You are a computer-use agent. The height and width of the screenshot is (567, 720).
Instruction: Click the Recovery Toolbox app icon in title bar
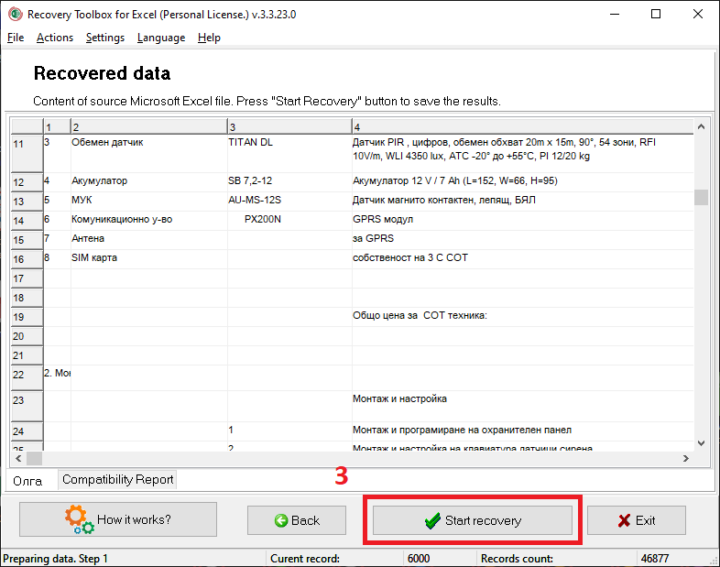tap(15, 14)
